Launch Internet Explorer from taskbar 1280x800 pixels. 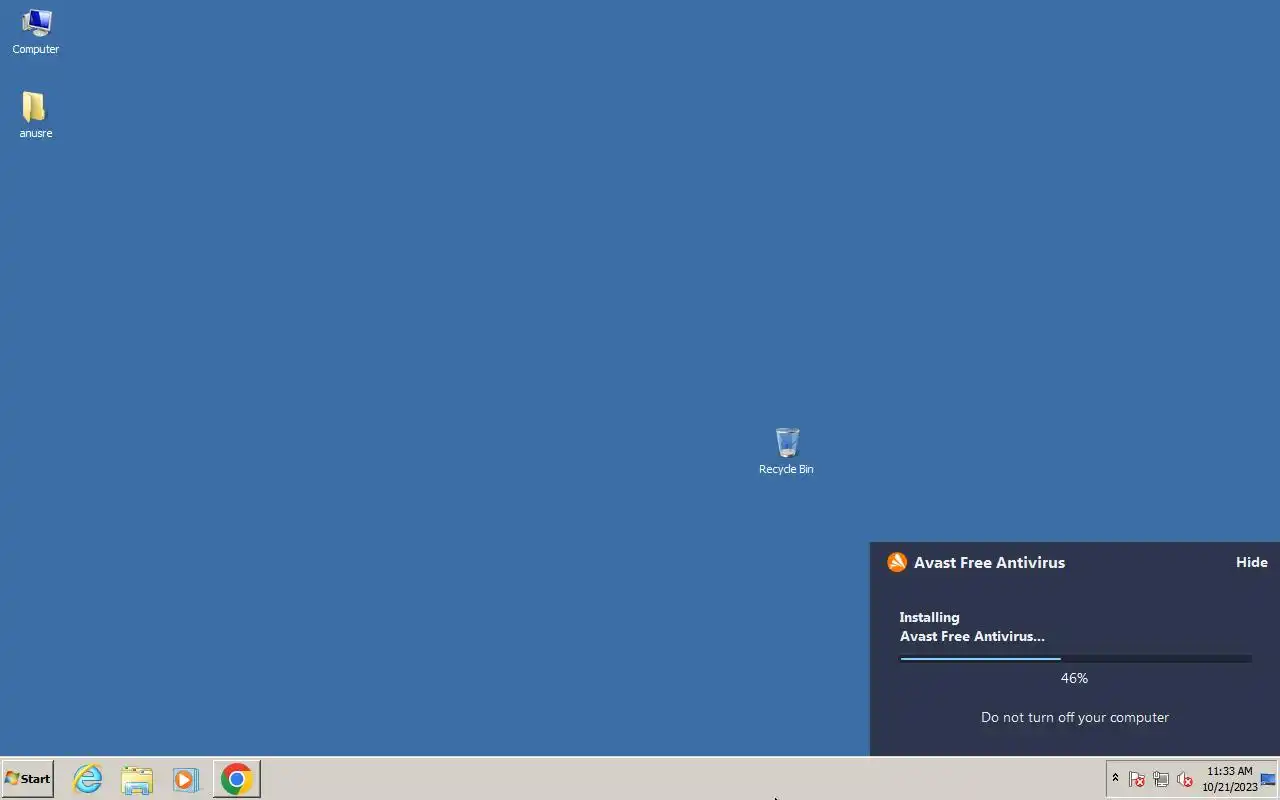tap(88, 779)
